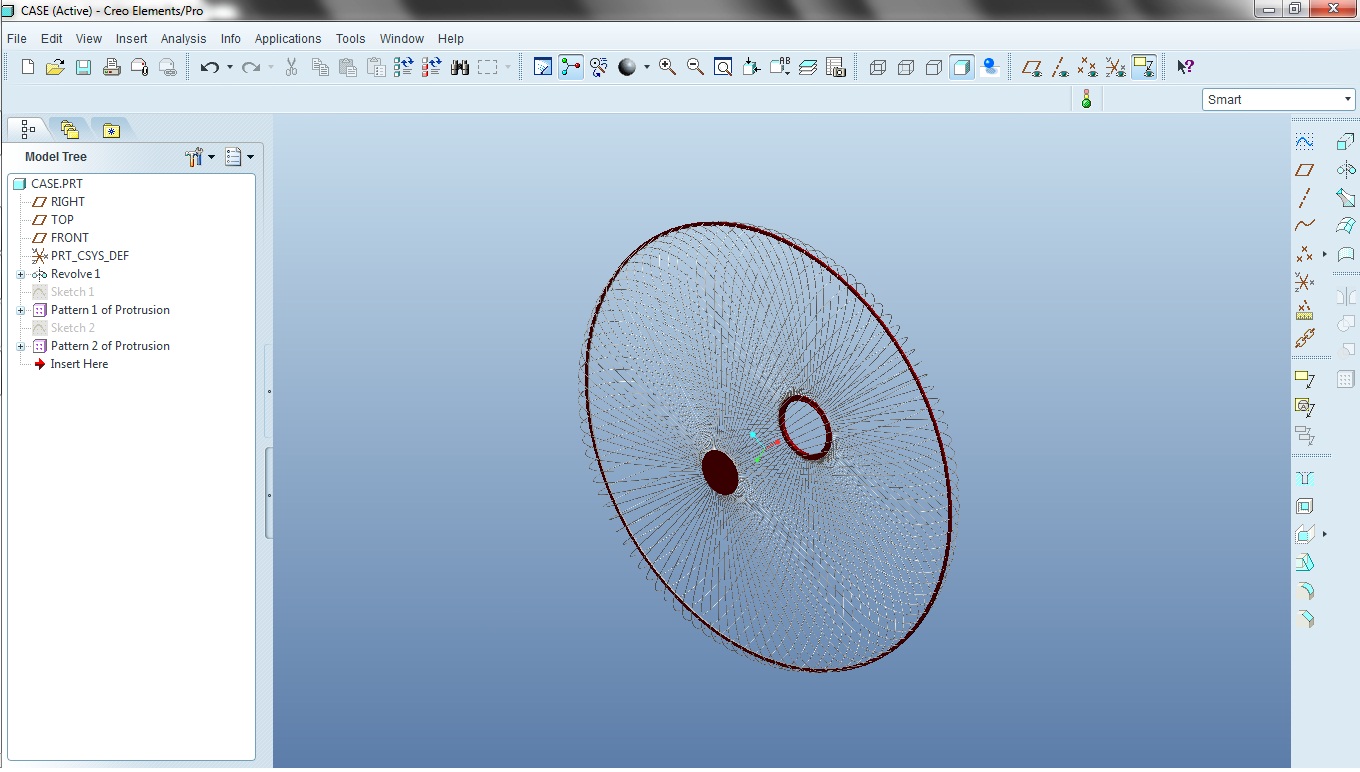This screenshot has width=1360, height=772.
Task: Toggle datum points visibility
Action: (1088, 67)
